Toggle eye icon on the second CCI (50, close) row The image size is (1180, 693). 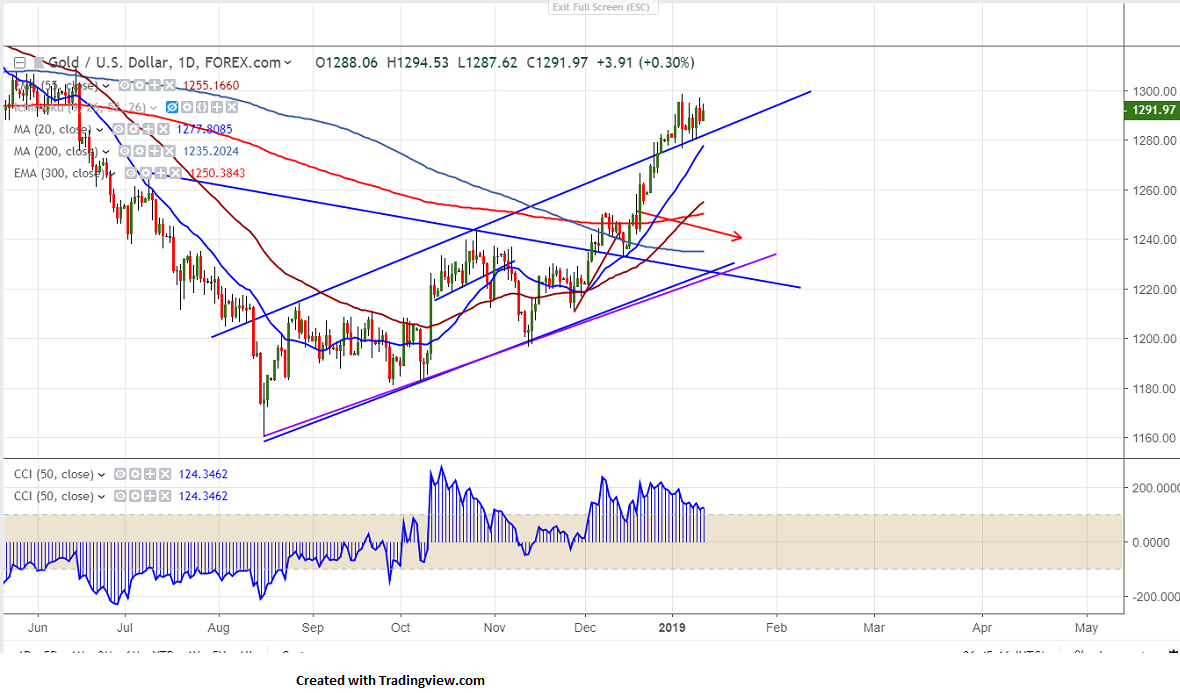120,496
